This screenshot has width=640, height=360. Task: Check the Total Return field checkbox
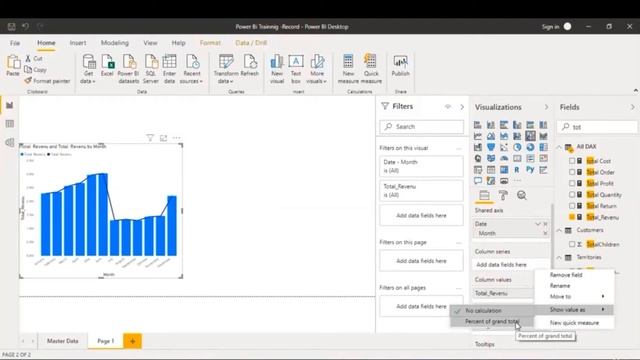tap(572, 206)
